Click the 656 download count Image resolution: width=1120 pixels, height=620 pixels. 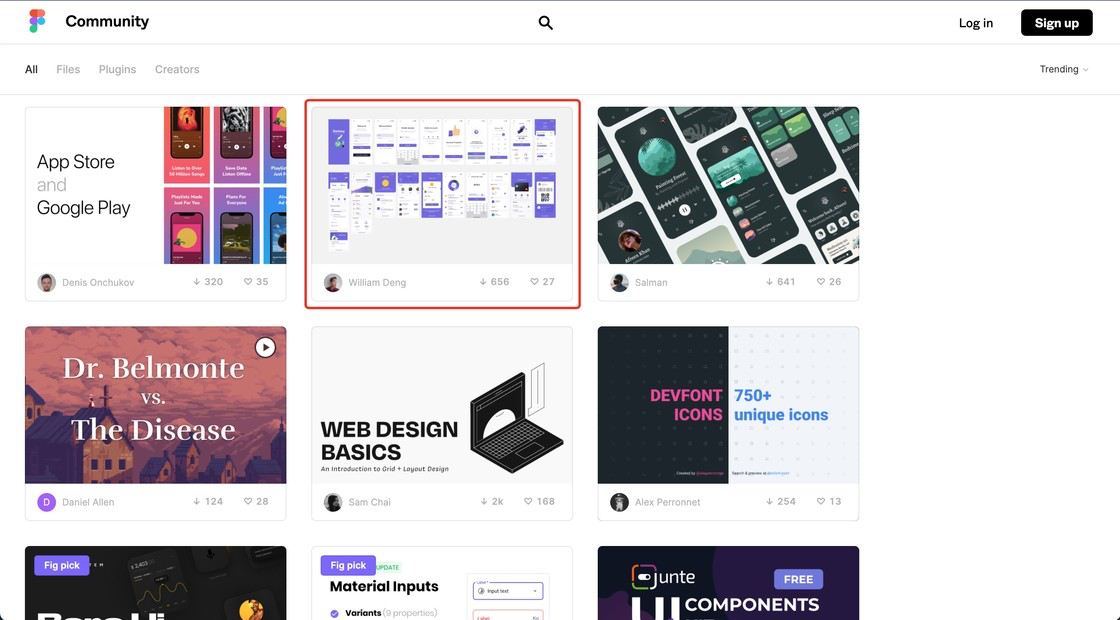click(x=500, y=282)
